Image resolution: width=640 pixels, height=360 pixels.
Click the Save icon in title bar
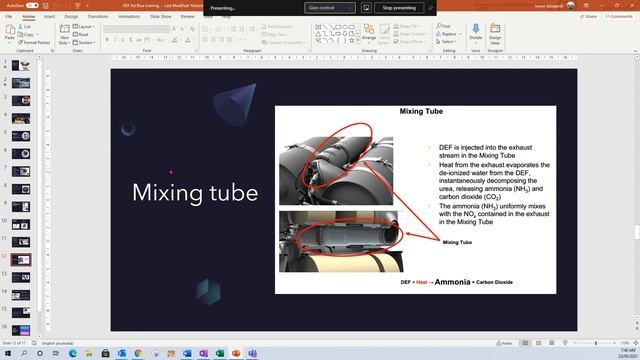coord(46,6)
